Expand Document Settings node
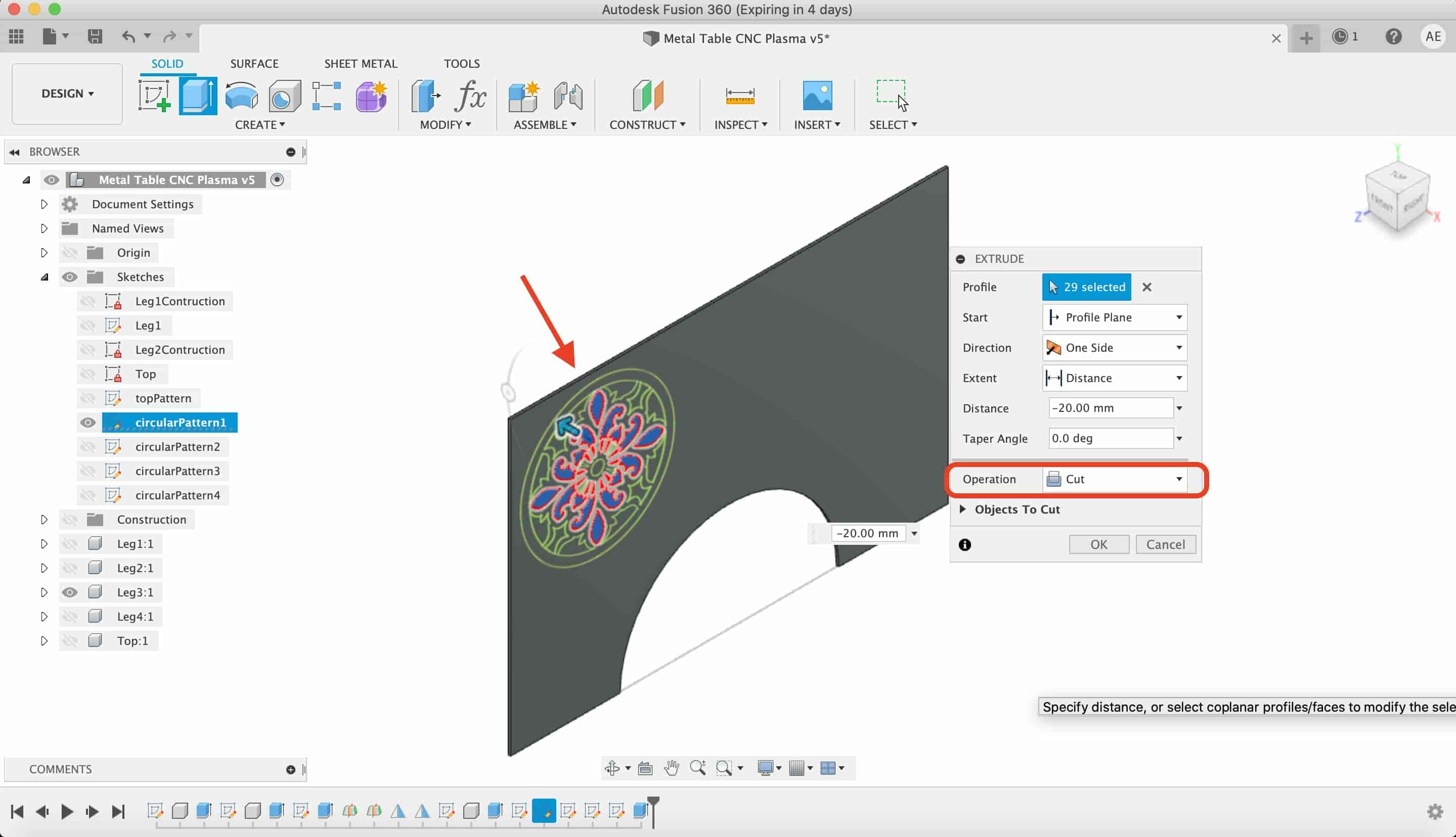 pyautogui.click(x=45, y=204)
